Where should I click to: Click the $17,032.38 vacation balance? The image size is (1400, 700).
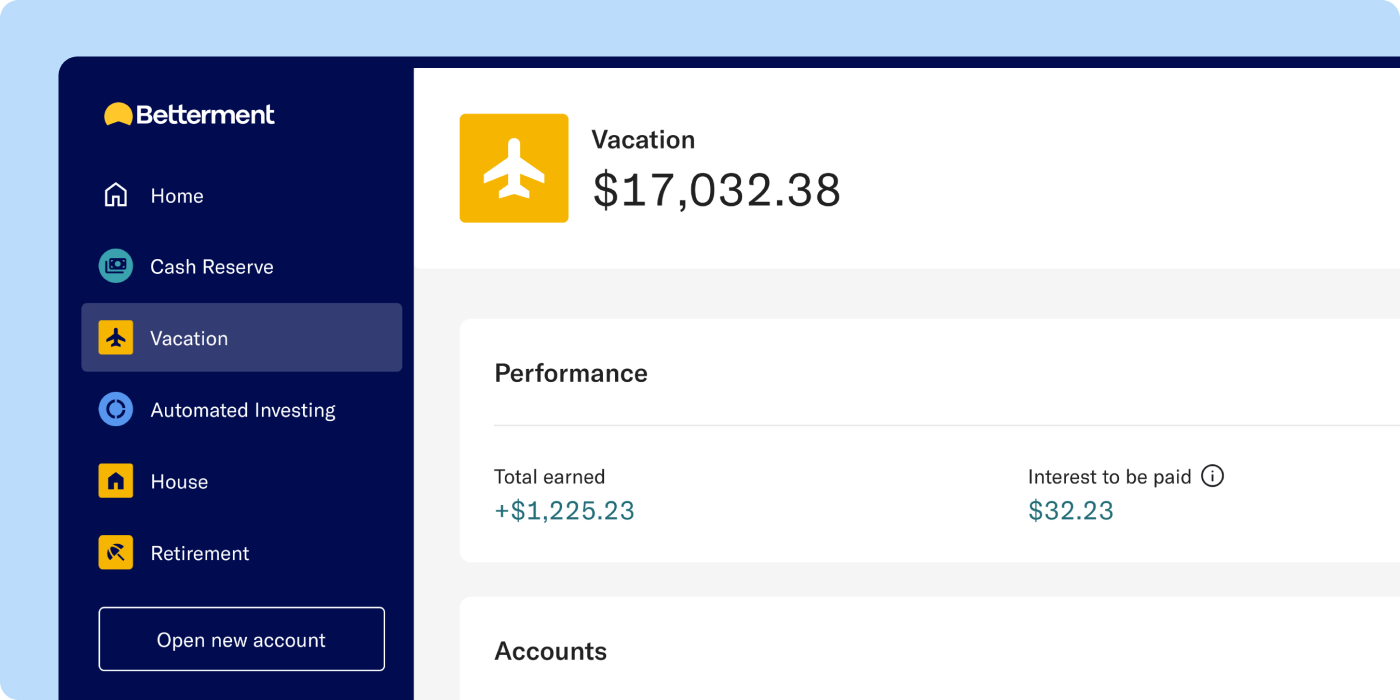[716, 190]
